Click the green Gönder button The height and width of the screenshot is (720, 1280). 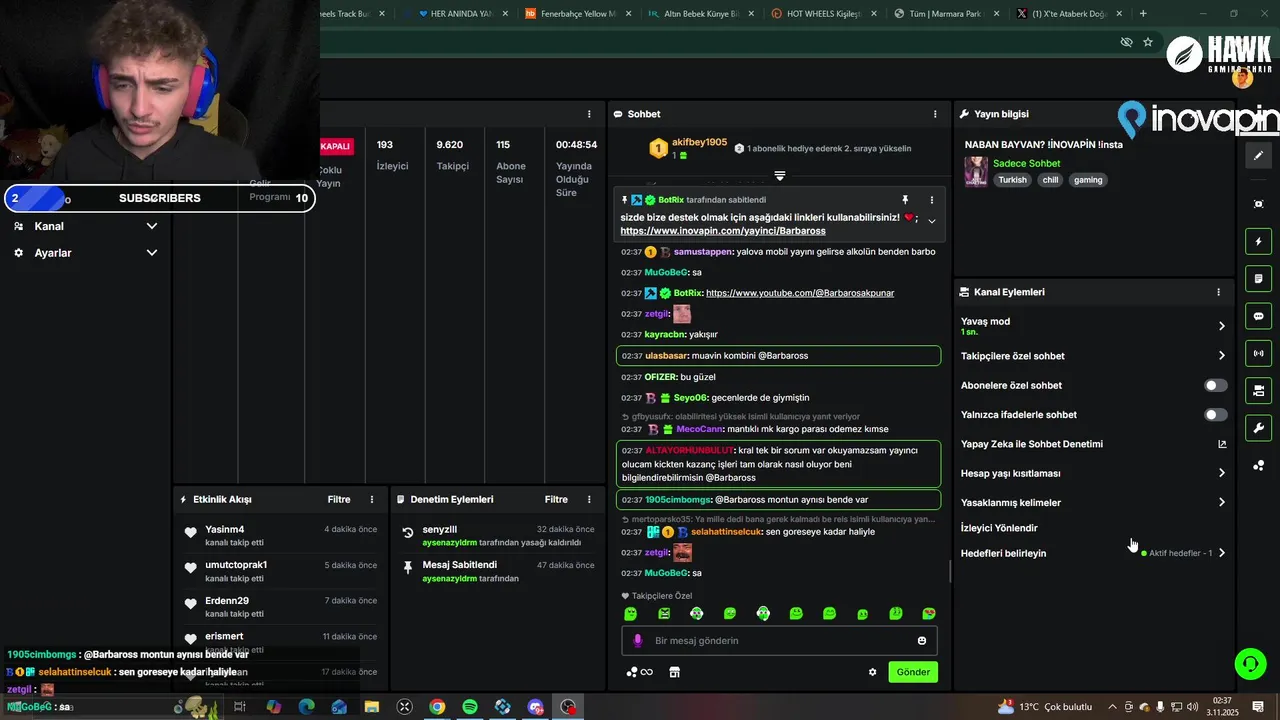[x=913, y=672]
